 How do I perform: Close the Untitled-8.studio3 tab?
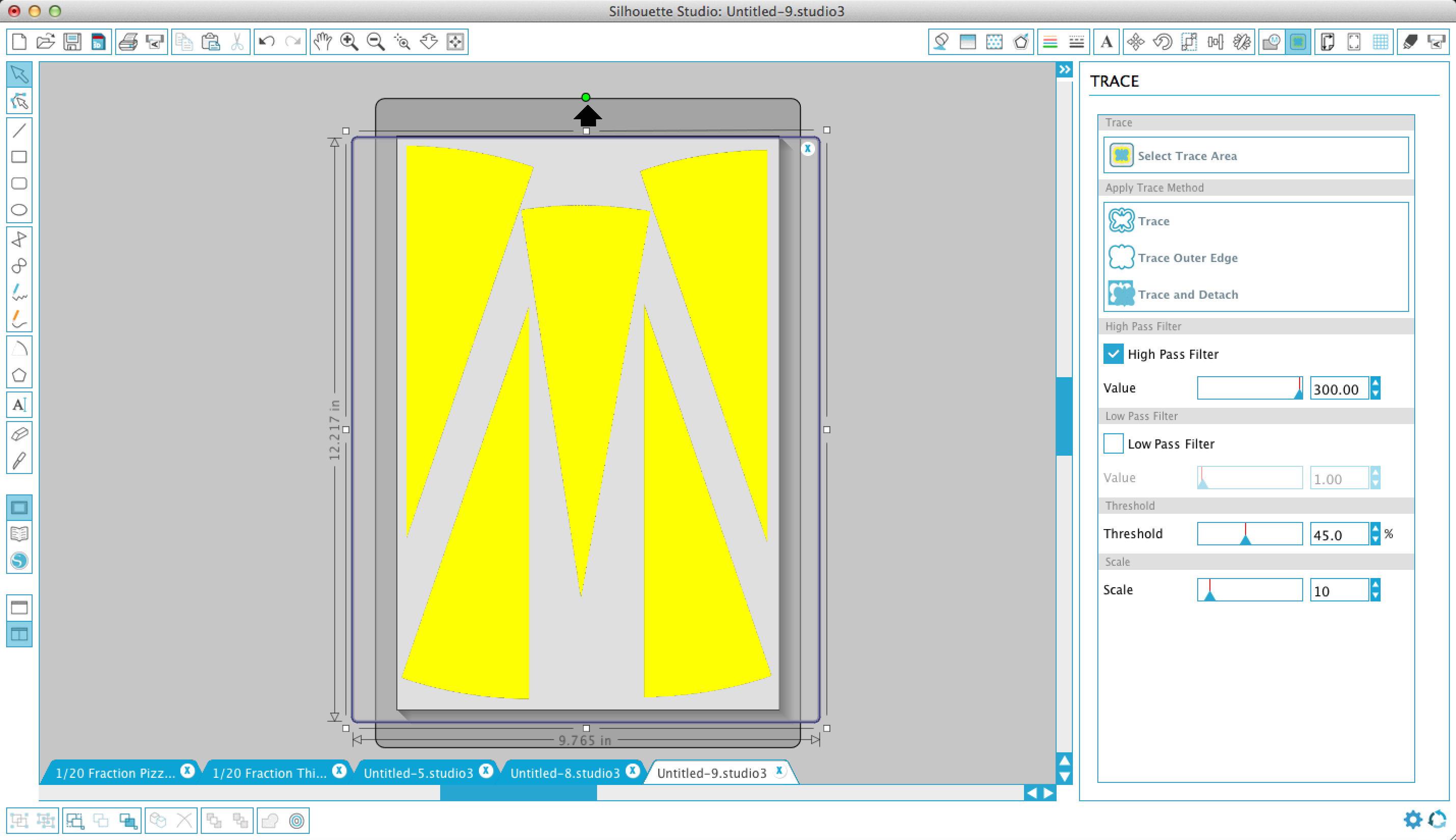(x=633, y=771)
